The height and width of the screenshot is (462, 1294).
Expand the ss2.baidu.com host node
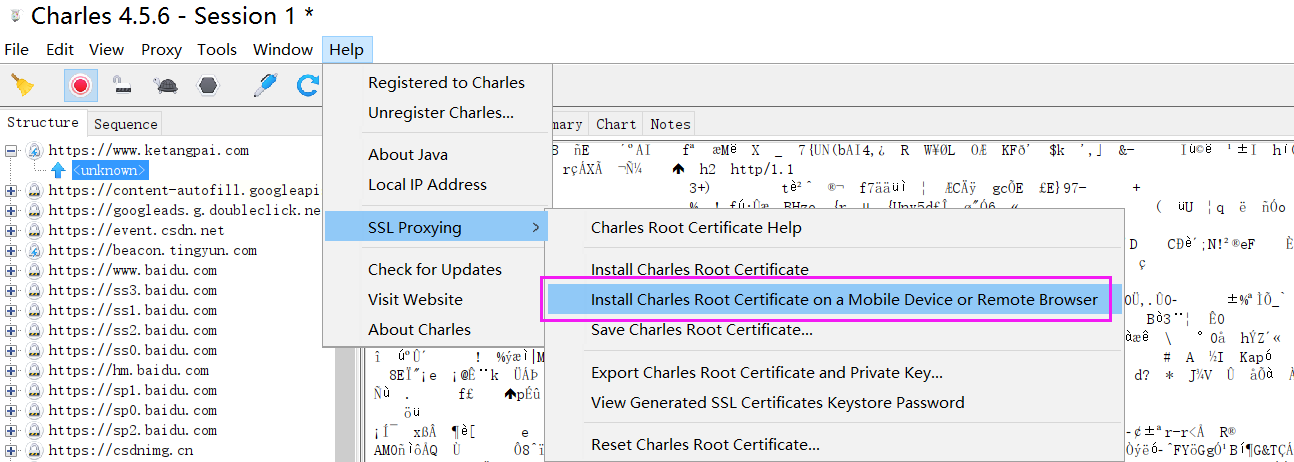11,331
